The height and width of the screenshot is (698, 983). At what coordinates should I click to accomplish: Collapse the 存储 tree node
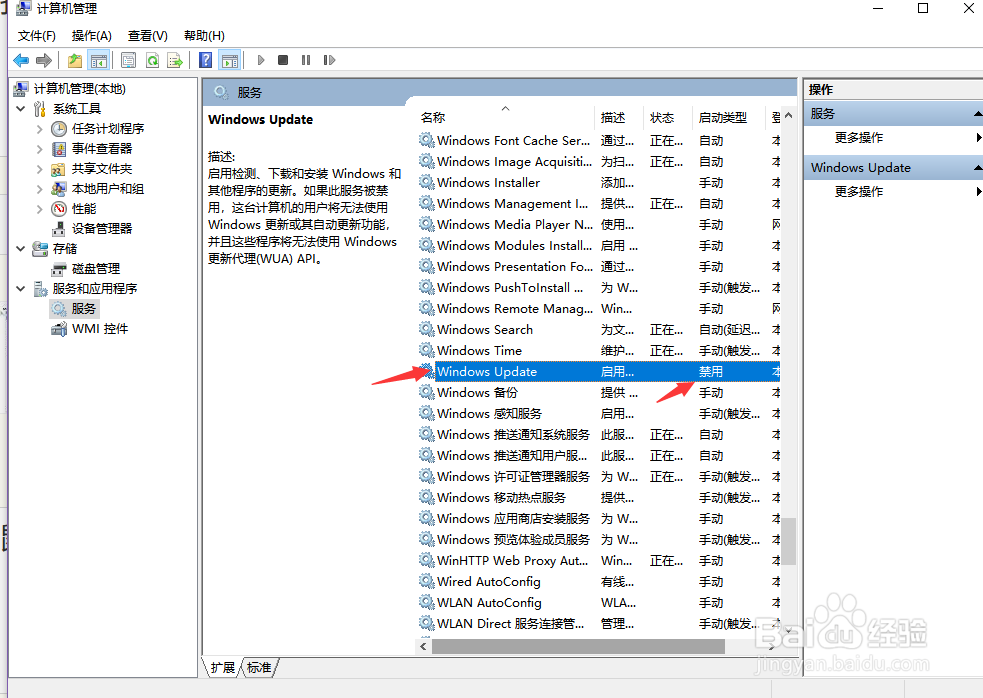coord(21,248)
